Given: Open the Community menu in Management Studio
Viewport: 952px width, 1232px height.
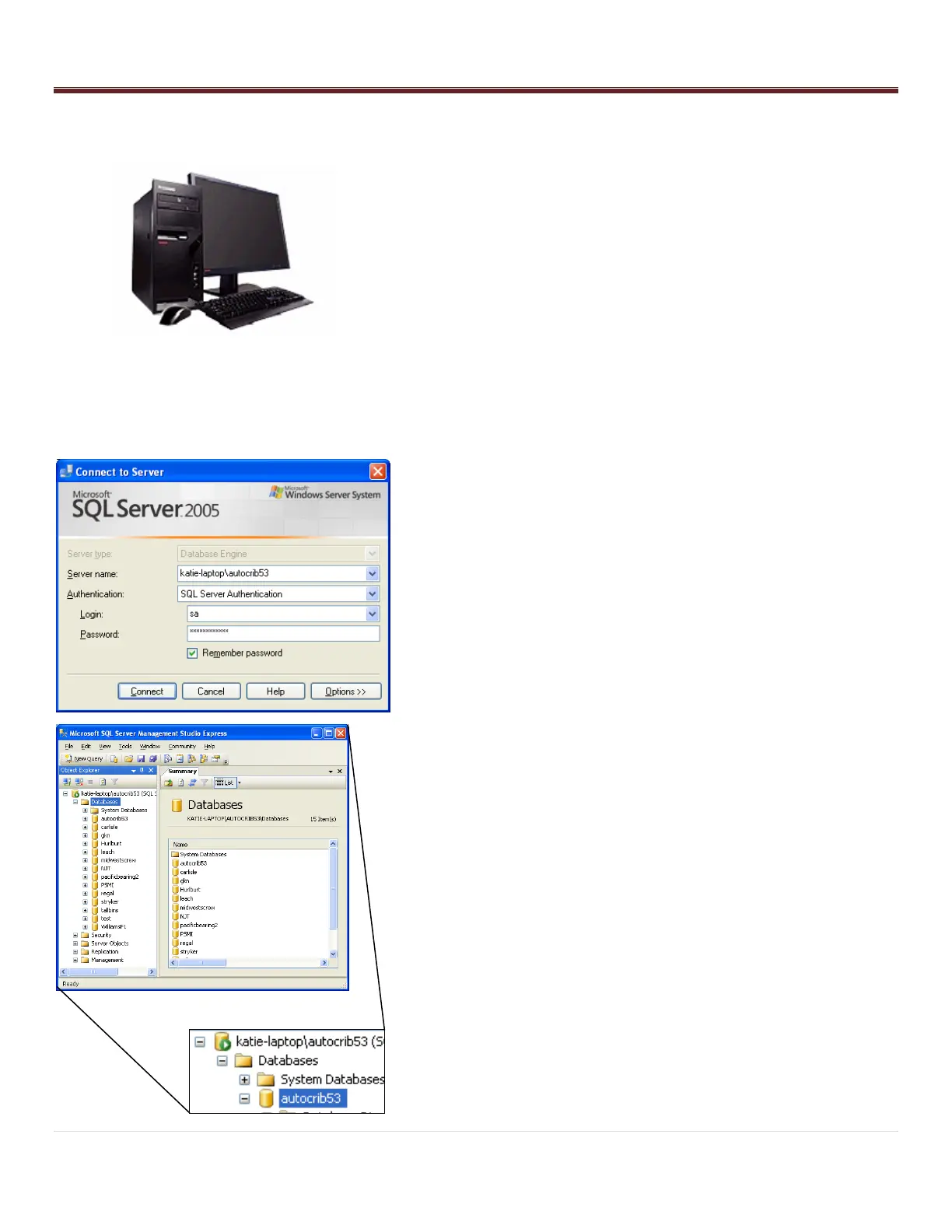Looking at the screenshot, I should pos(182,746).
